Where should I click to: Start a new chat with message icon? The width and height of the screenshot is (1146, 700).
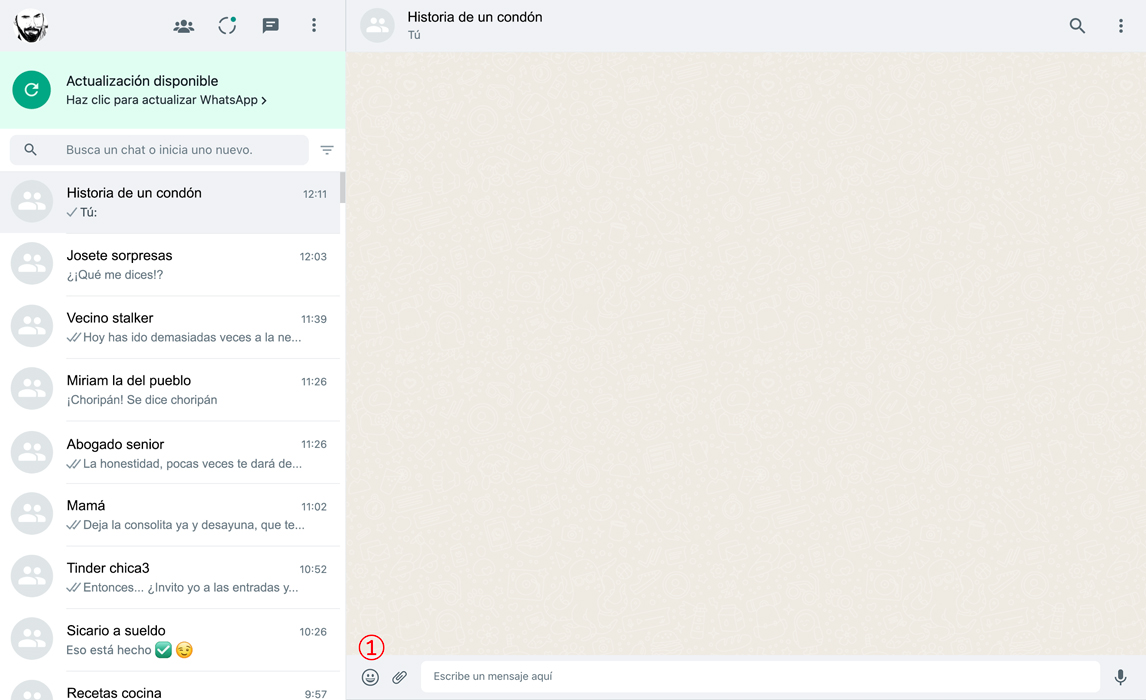pos(270,26)
